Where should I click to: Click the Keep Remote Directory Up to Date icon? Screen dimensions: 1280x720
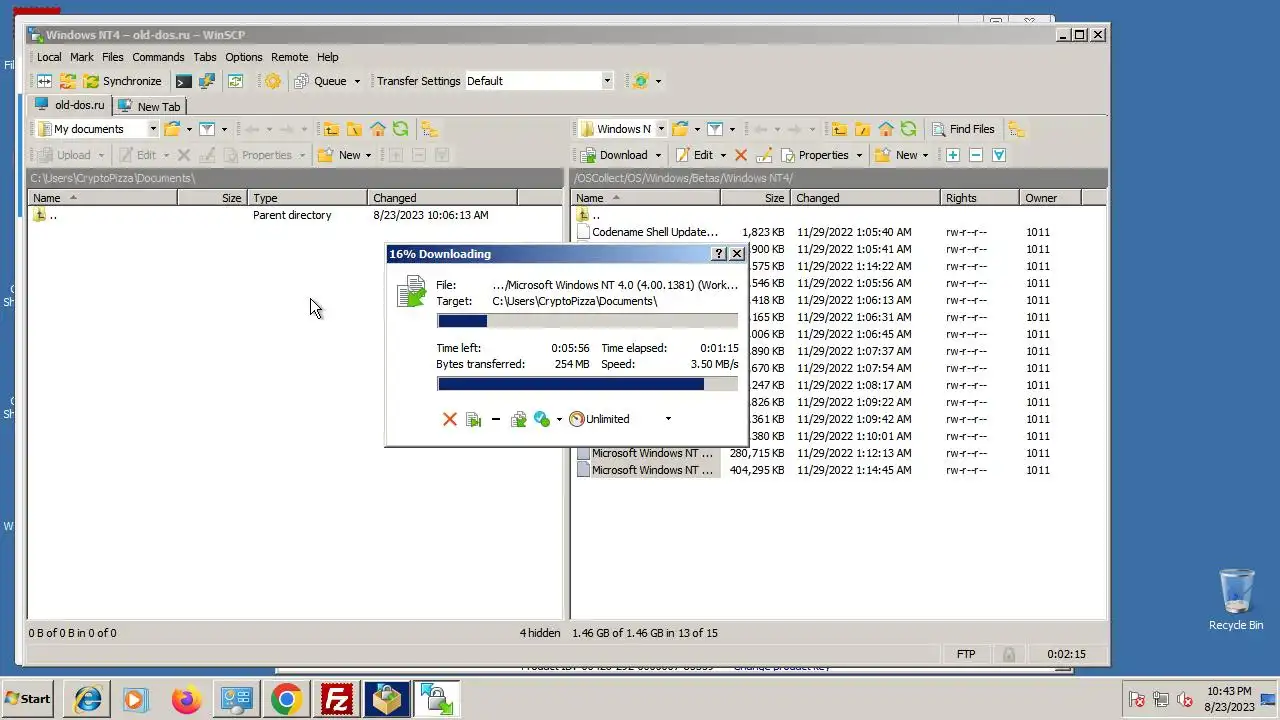coord(236,81)
